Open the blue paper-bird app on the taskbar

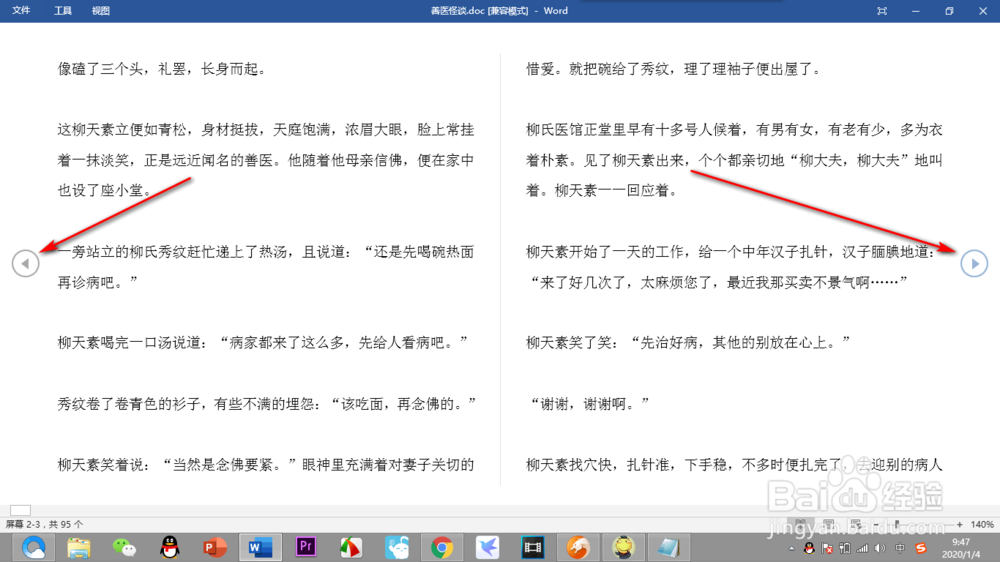click(x=487, y=547)
